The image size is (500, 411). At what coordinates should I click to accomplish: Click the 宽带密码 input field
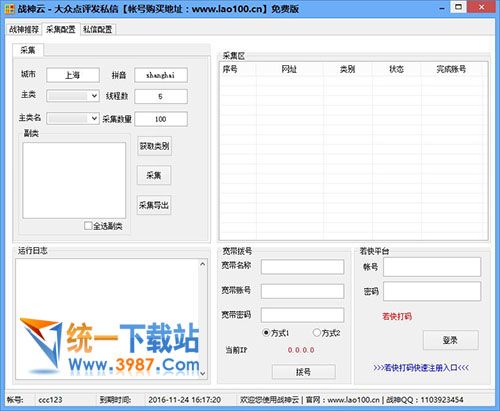[302, 315]
